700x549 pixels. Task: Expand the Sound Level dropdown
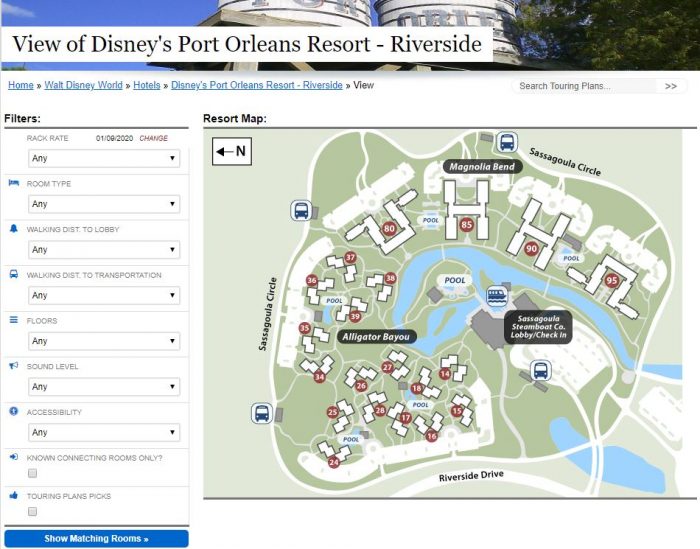pos(104,387)
